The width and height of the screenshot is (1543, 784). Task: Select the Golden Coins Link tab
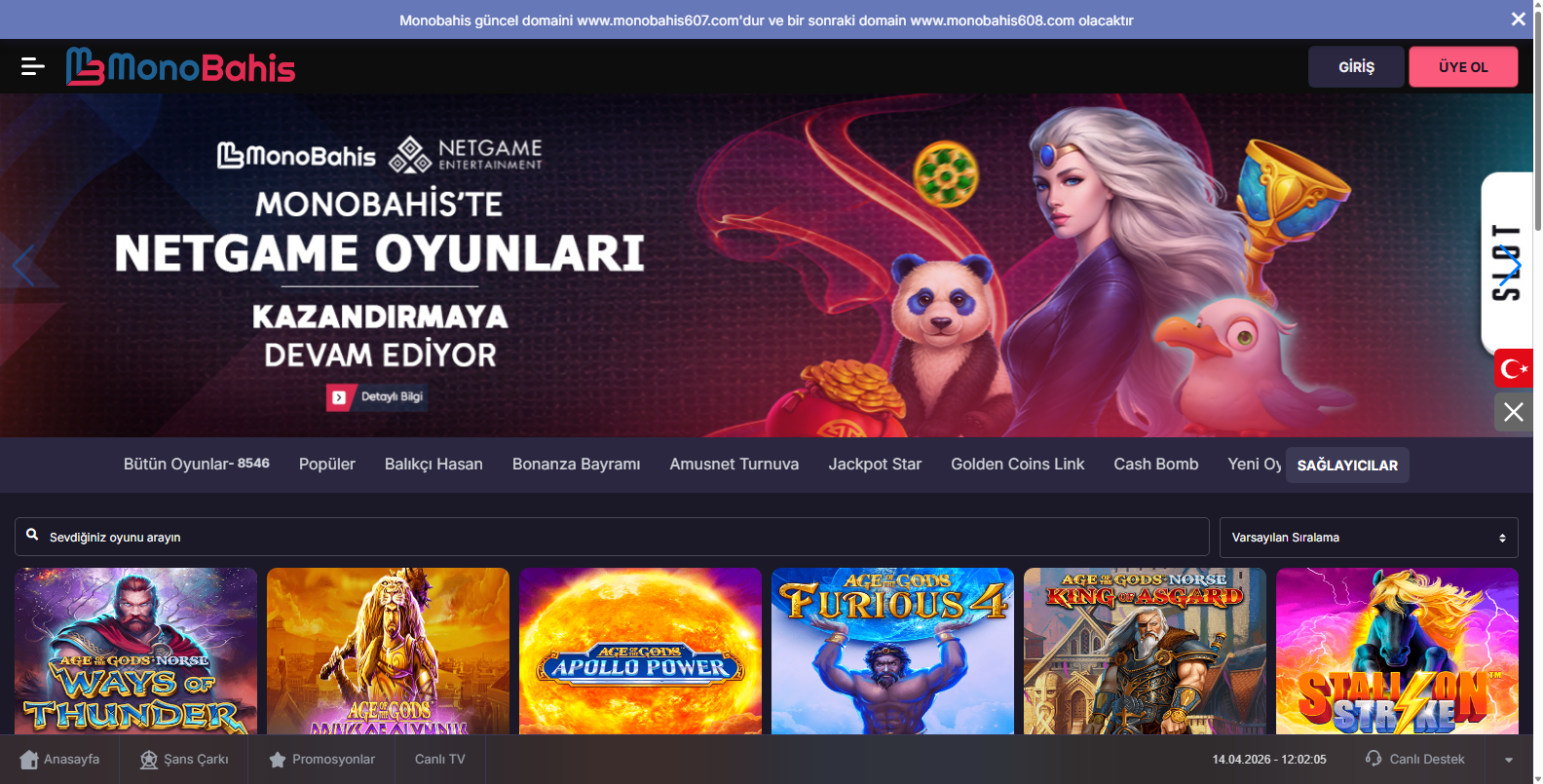pos(1018,464)
